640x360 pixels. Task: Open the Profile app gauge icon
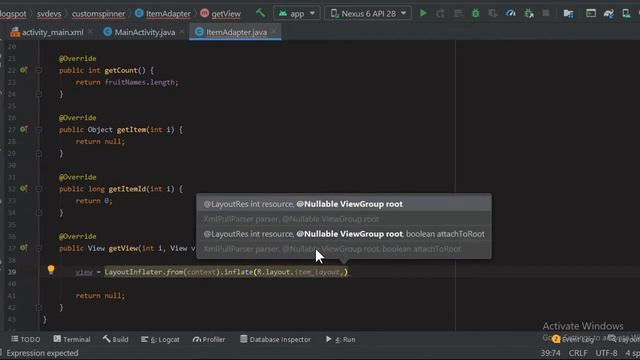511,13
